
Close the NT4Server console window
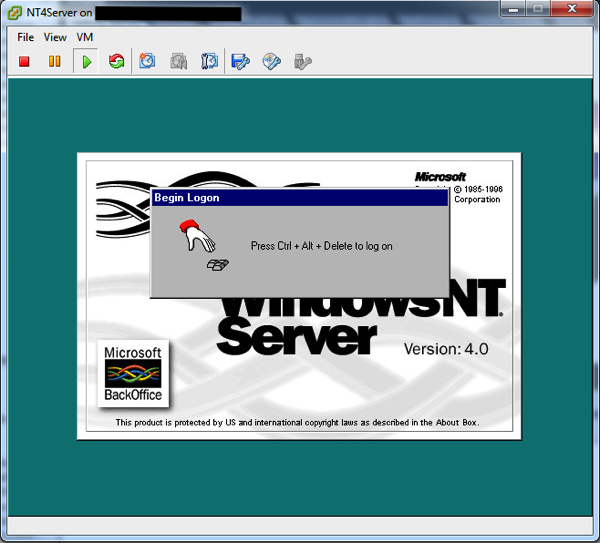click(572, 8)
